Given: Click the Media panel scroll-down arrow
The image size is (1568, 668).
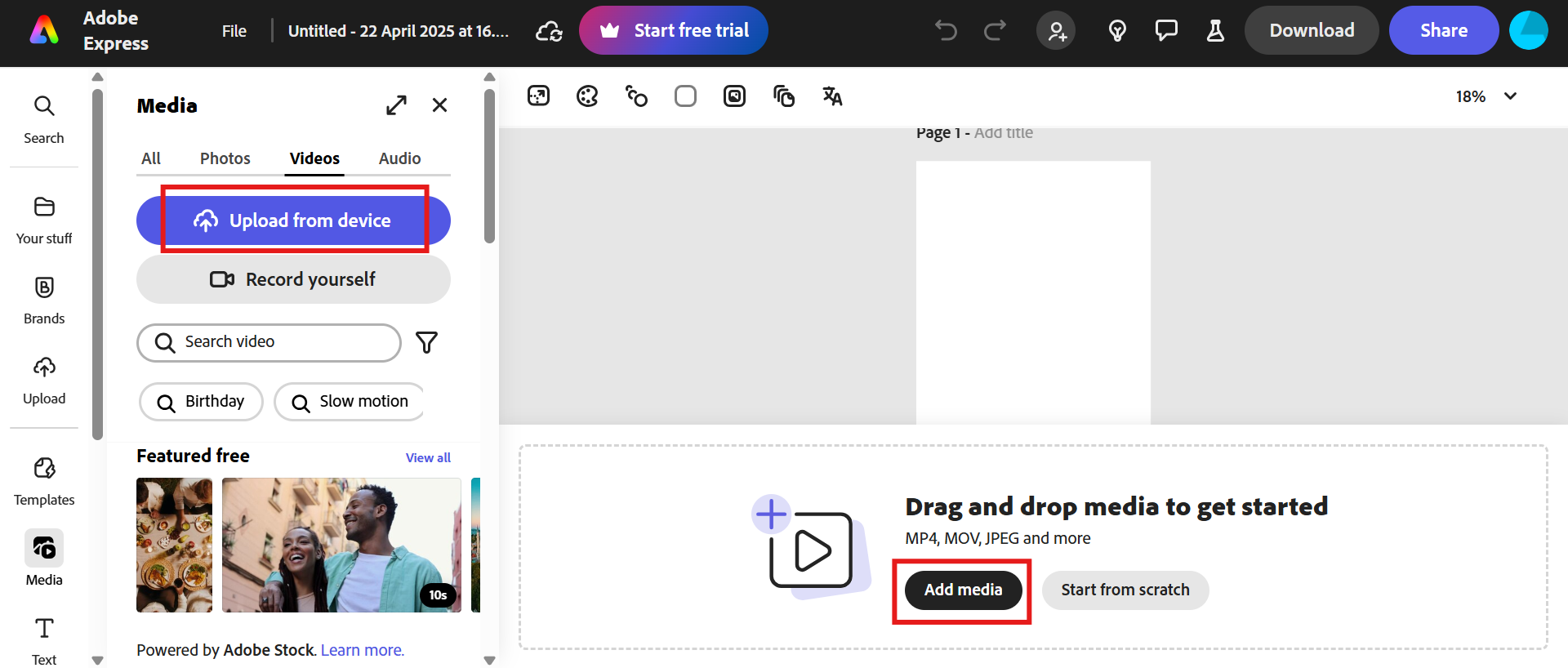Looking at the screenshot, I should tap(490, 661).
